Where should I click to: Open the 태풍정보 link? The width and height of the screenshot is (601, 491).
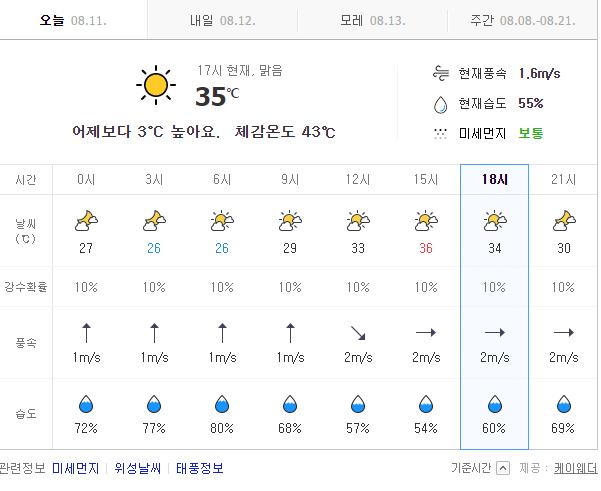coord(200,468)
